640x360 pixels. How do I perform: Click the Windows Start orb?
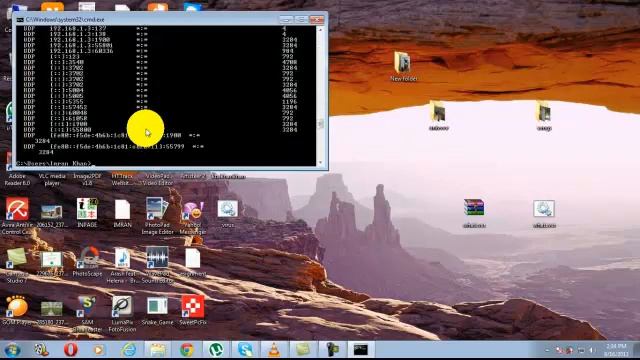tap(12, 350)
